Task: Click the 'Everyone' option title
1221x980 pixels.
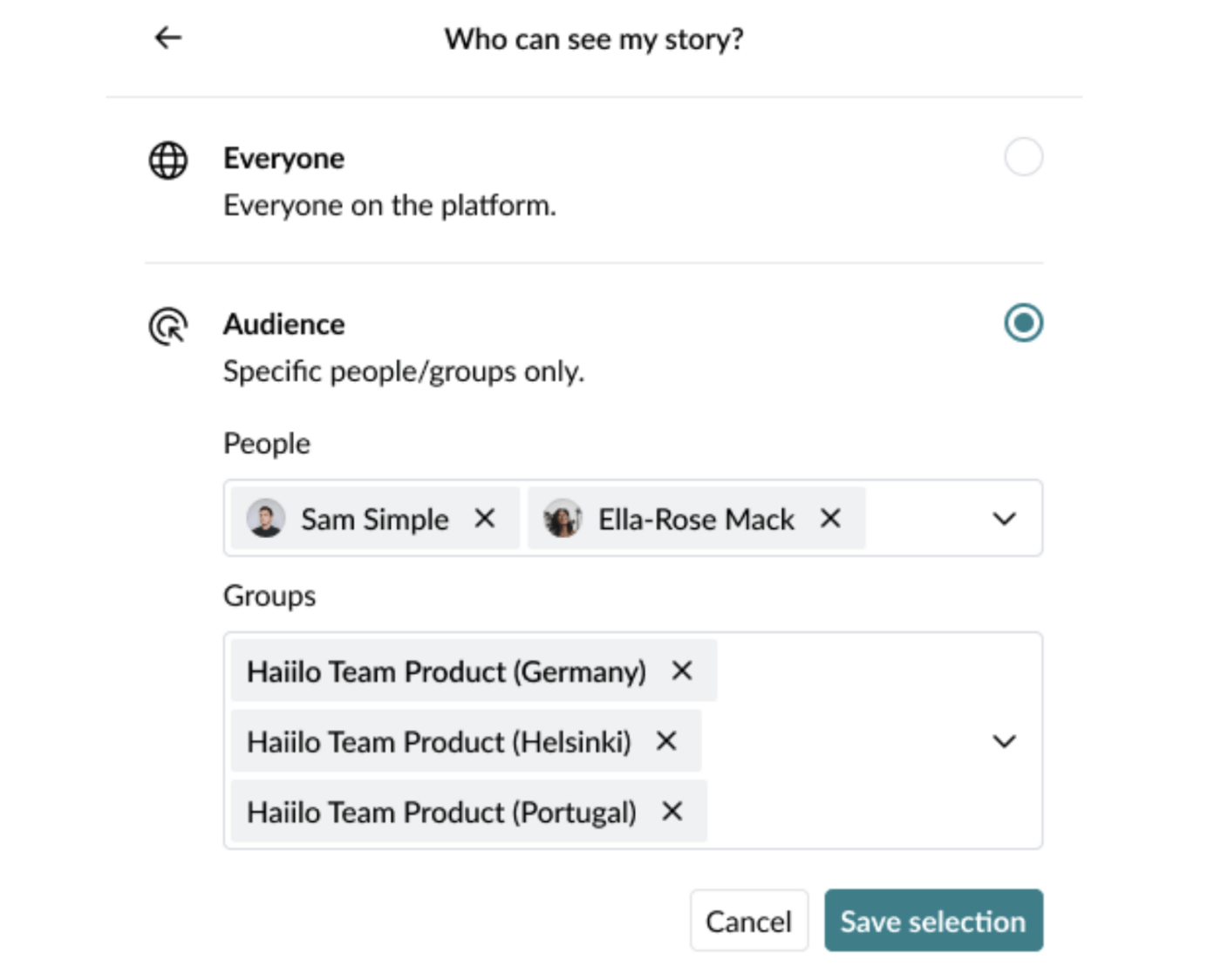Action: pyautogui.click(x=283, y=159)
